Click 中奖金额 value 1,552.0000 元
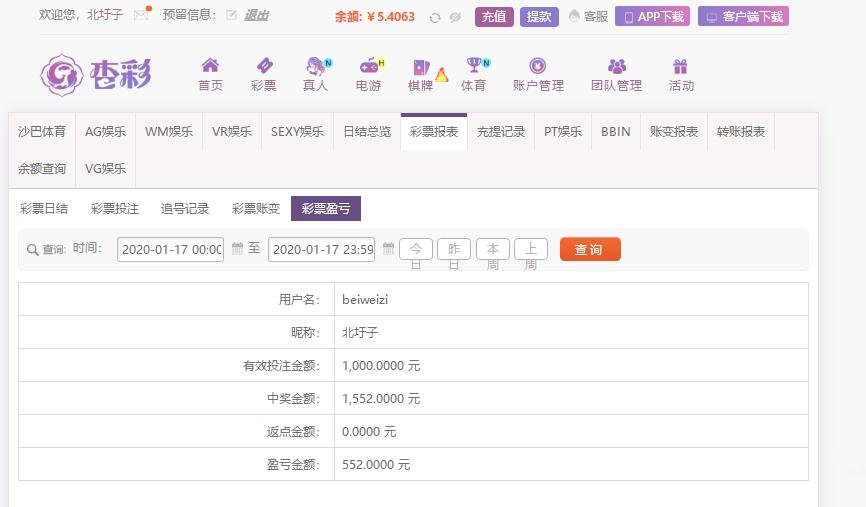 tap(381, 399)
